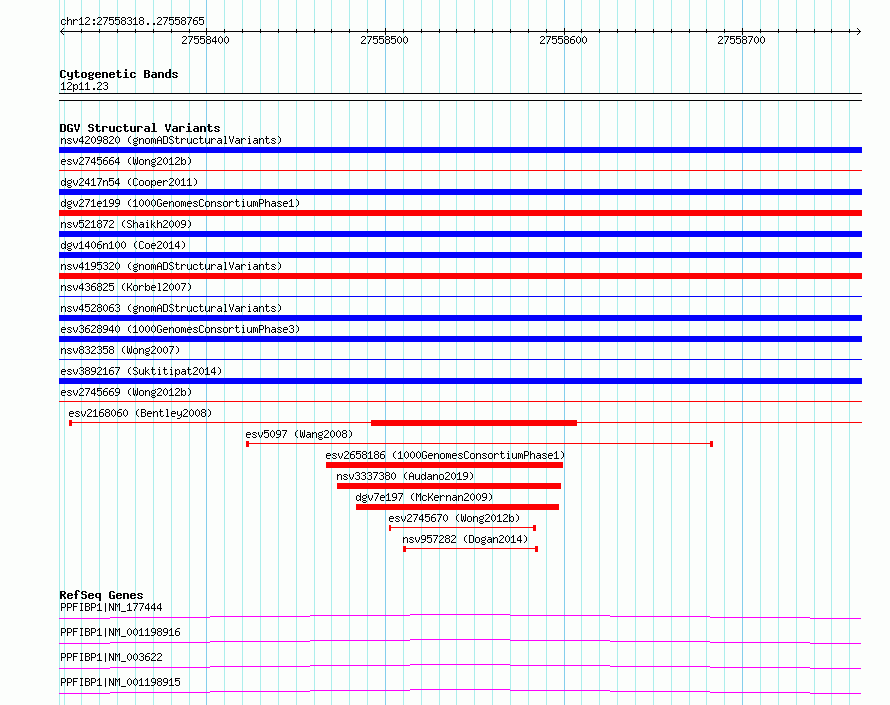Click the nsv4209820 gnomAD blue variant bar

click(x=460, y=150)
